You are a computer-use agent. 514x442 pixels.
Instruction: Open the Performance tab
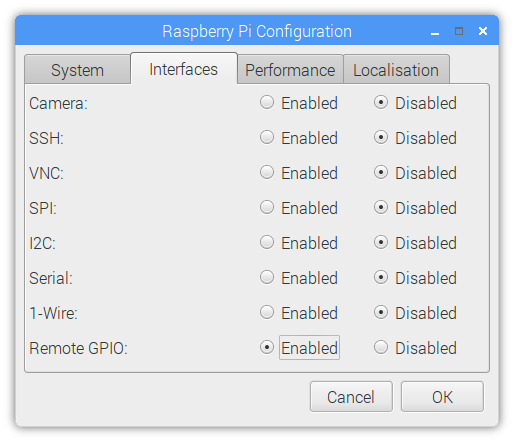(x=290, y=70)
